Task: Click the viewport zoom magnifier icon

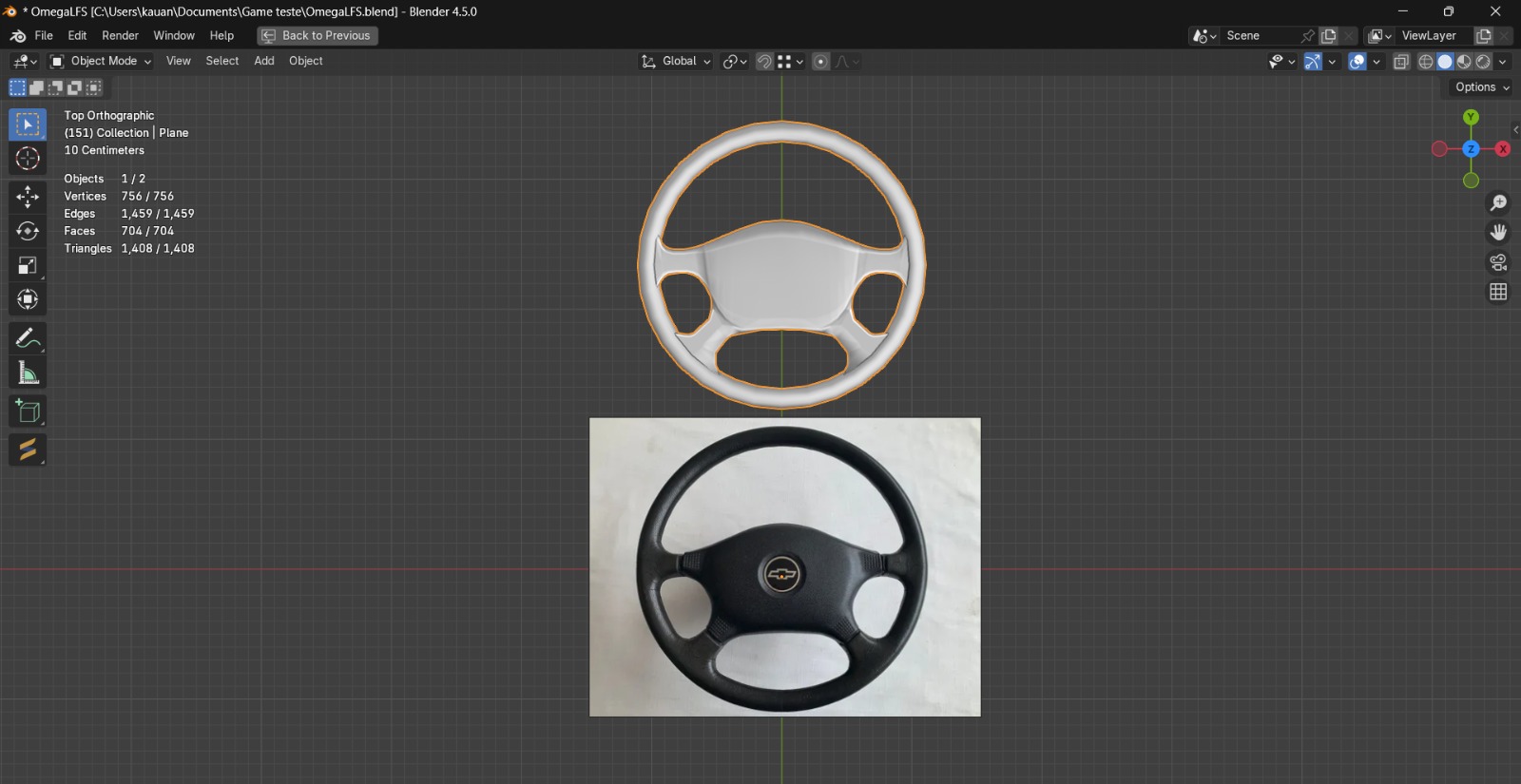Action: (x=1498, y=203)
